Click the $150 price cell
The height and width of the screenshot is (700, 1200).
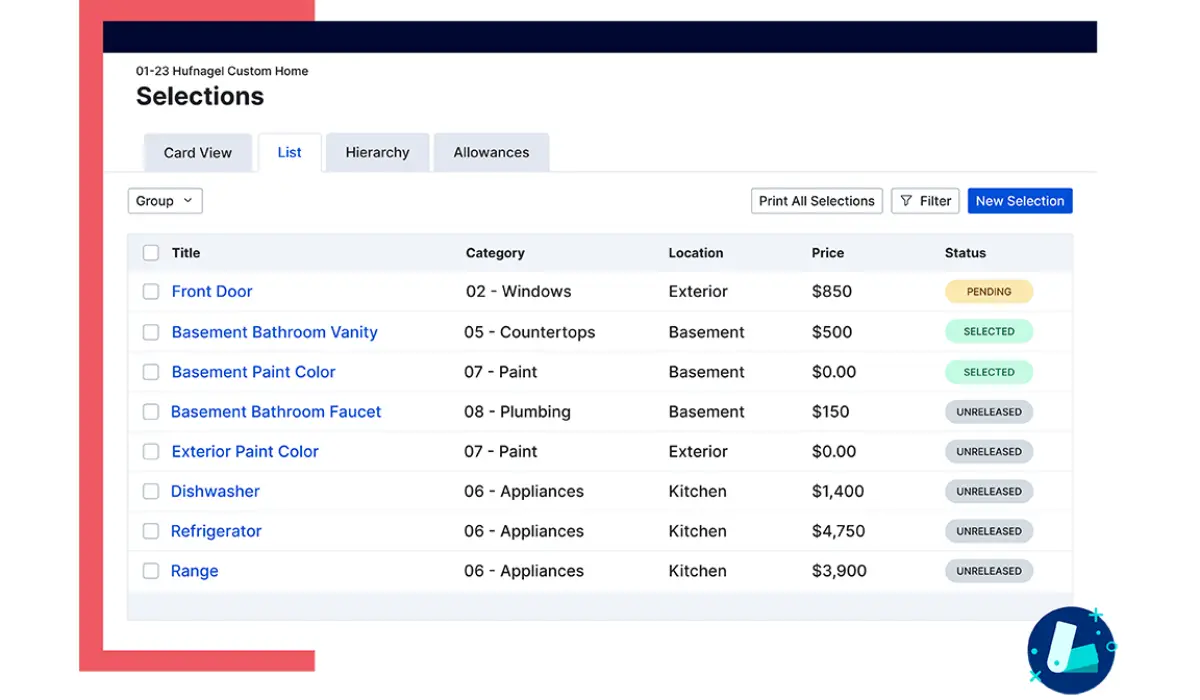click(831, 412)
